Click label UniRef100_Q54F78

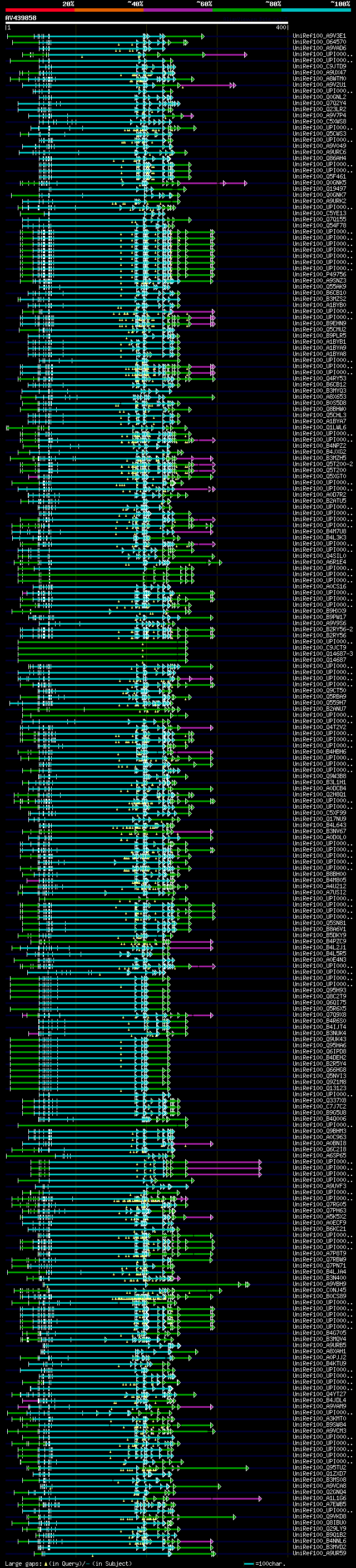point(319,225)
